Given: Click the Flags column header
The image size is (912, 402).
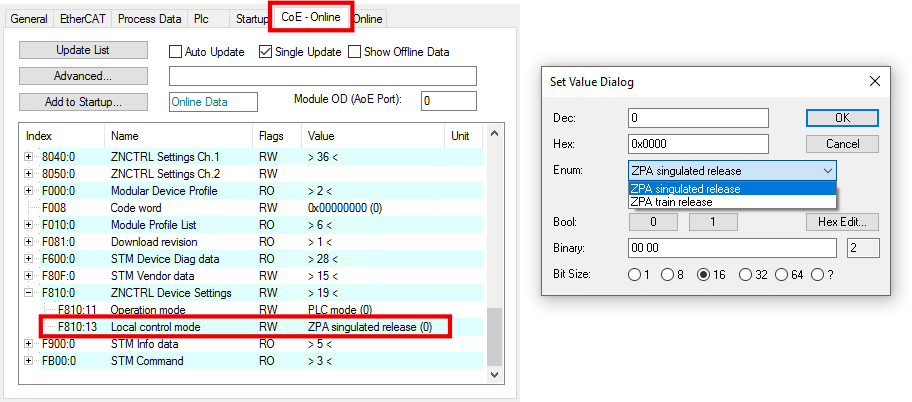Looking at the screenshot, I should 276,136.
